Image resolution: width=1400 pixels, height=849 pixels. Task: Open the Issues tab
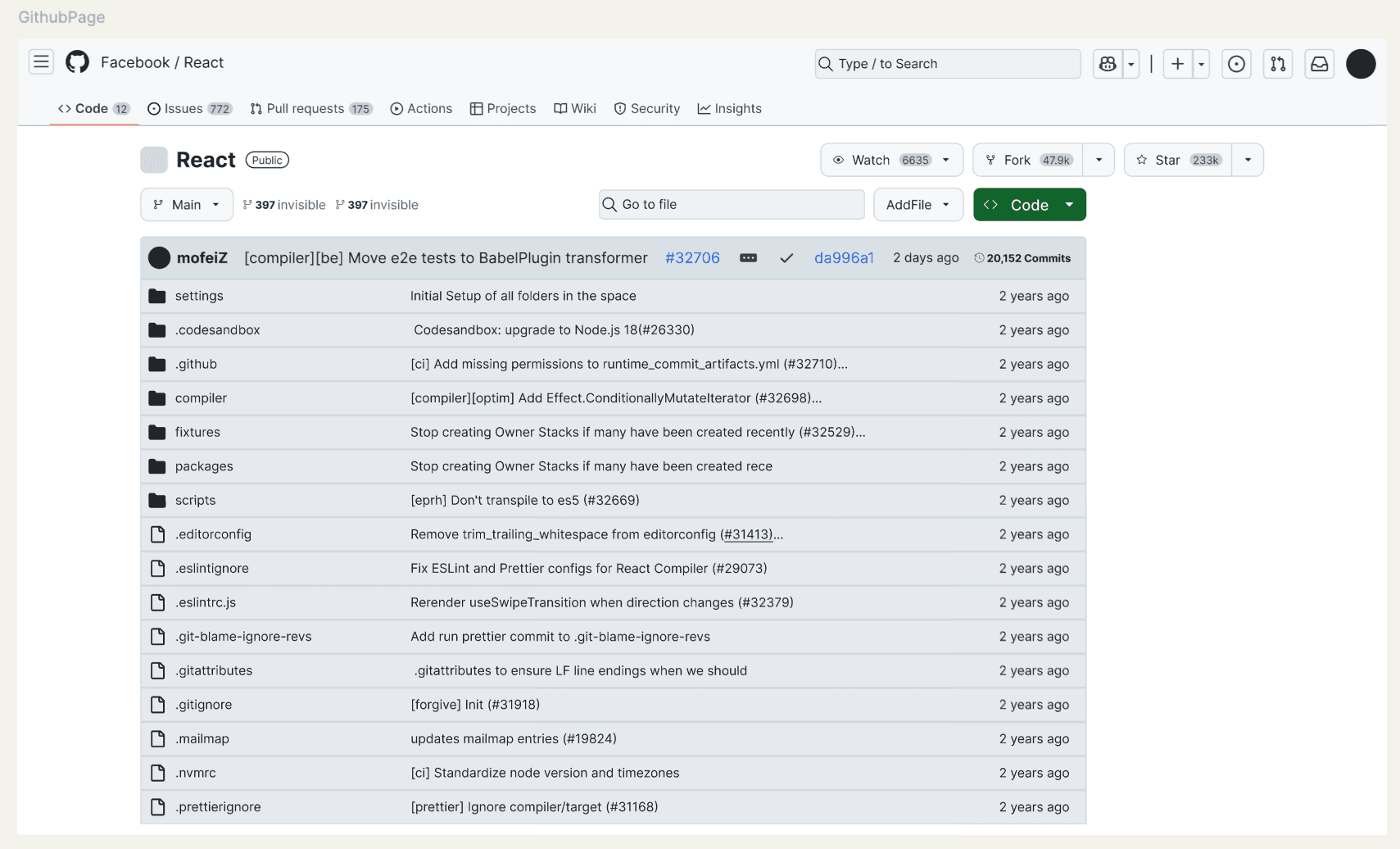pyautogui.click(x=190, y=108)
